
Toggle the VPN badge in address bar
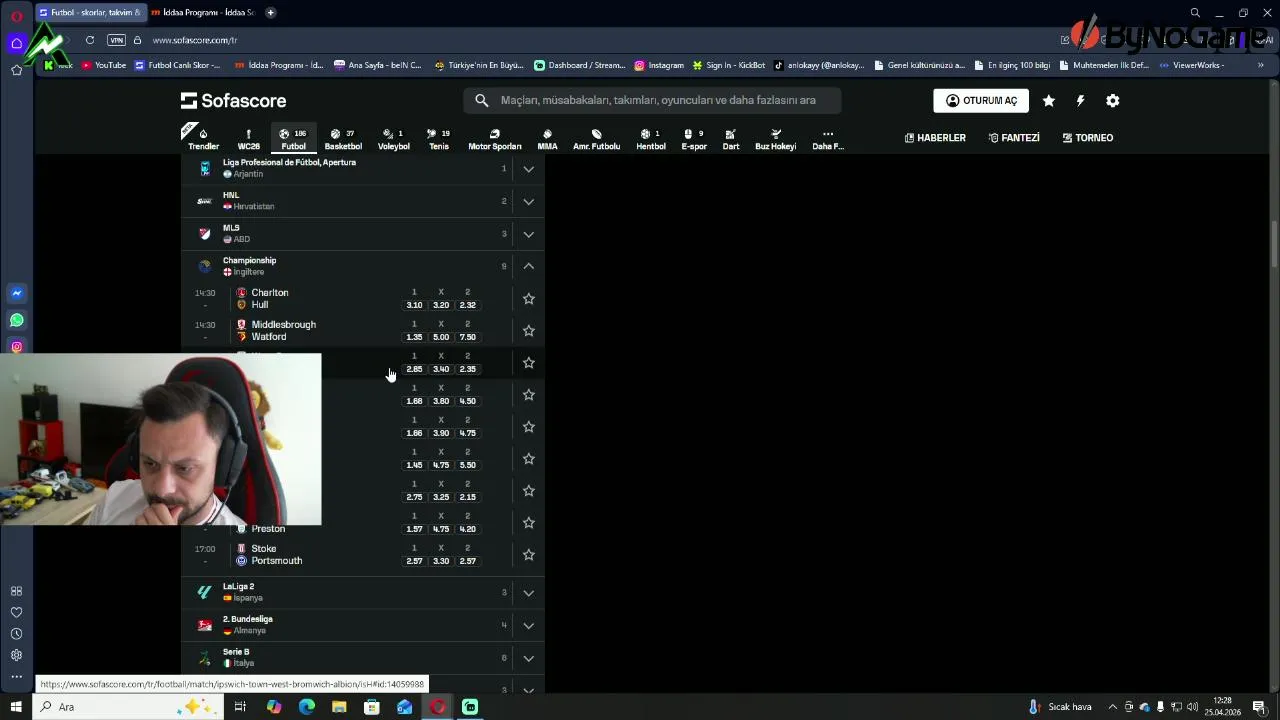pyautogui.click(x=117, y=40)
